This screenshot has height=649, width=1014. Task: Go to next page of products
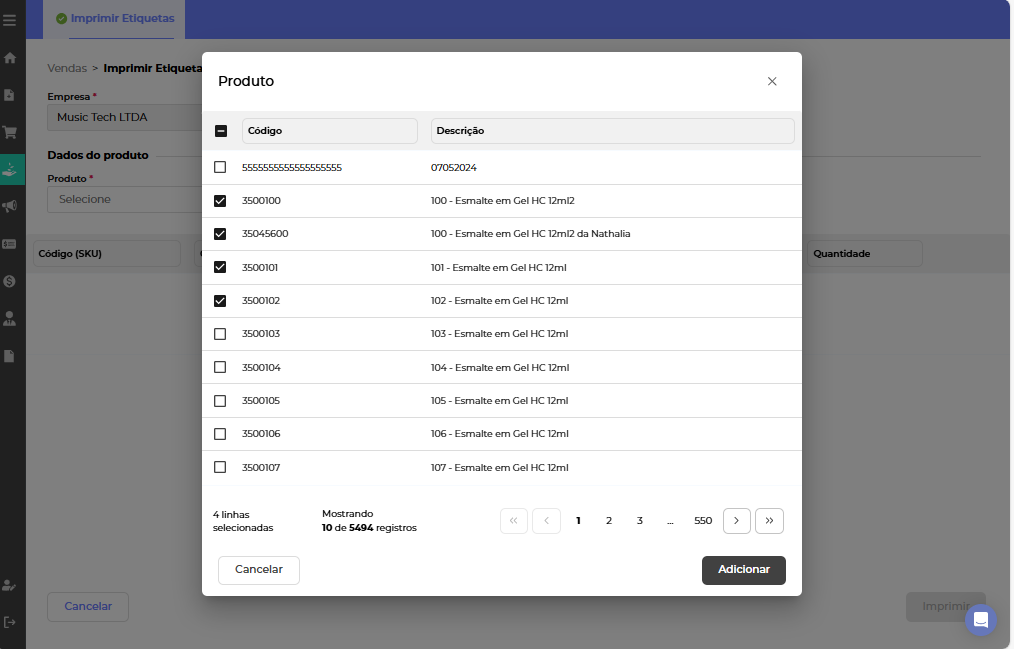point(736,521)
